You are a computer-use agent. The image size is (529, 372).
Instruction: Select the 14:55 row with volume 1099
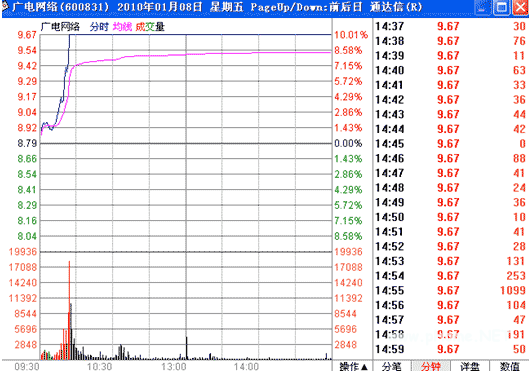coord(450,290)
